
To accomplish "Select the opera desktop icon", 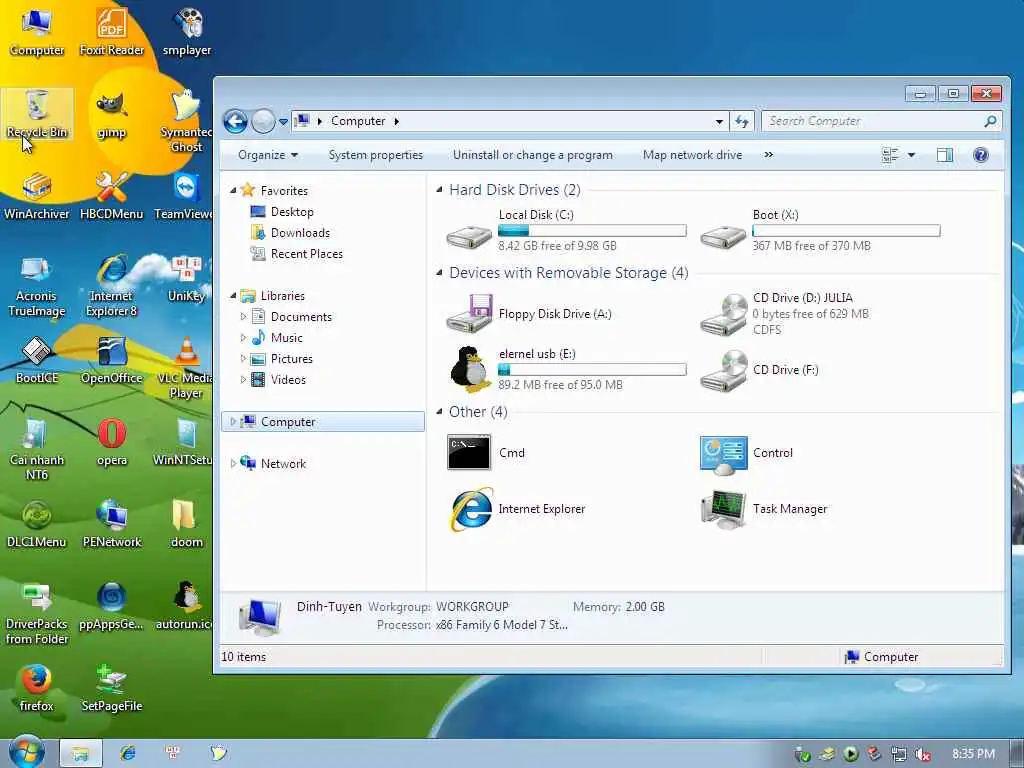I will pyautogui.click(x=112, y=442).
